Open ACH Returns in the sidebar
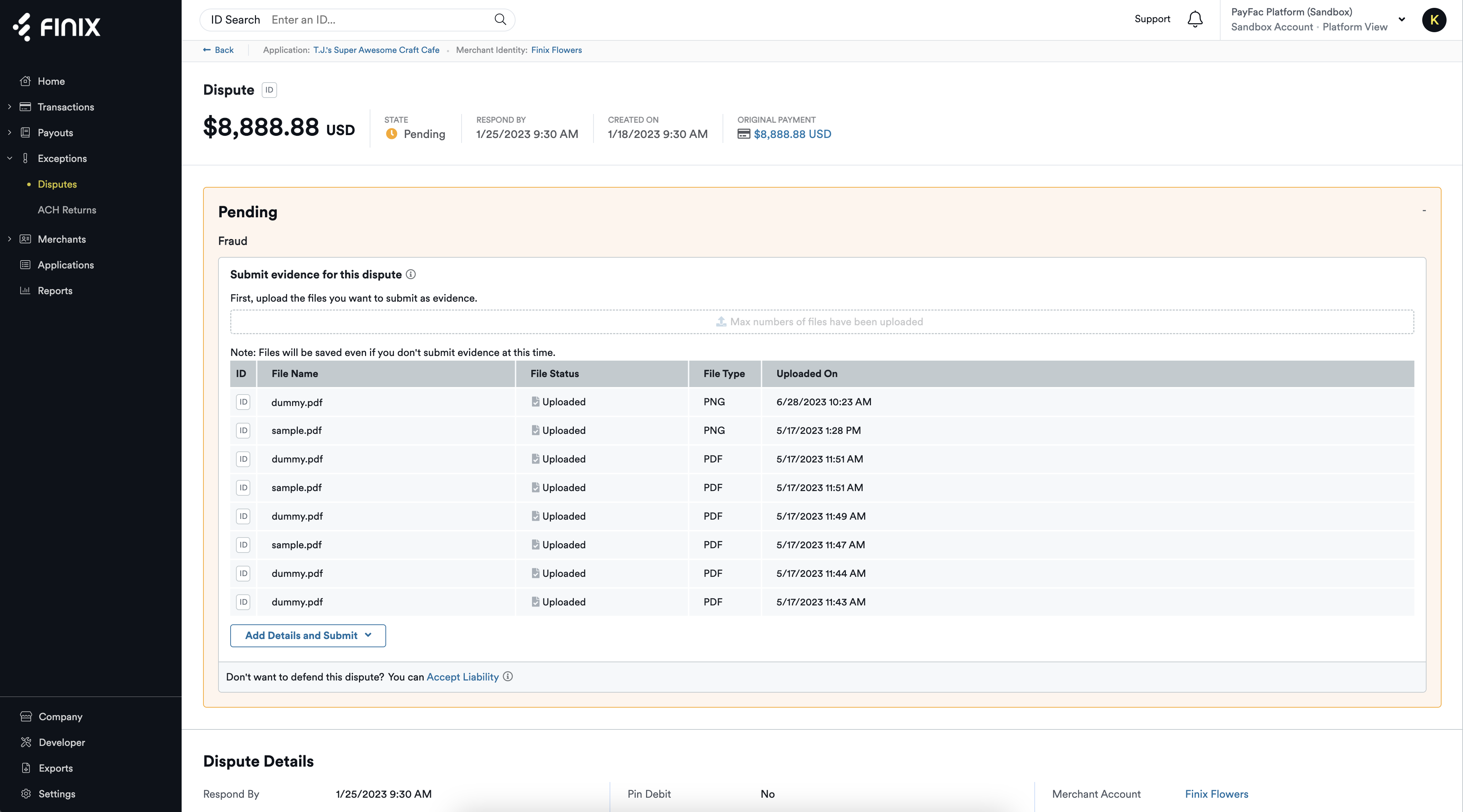 pyautogui.click(x=67, y=209)
